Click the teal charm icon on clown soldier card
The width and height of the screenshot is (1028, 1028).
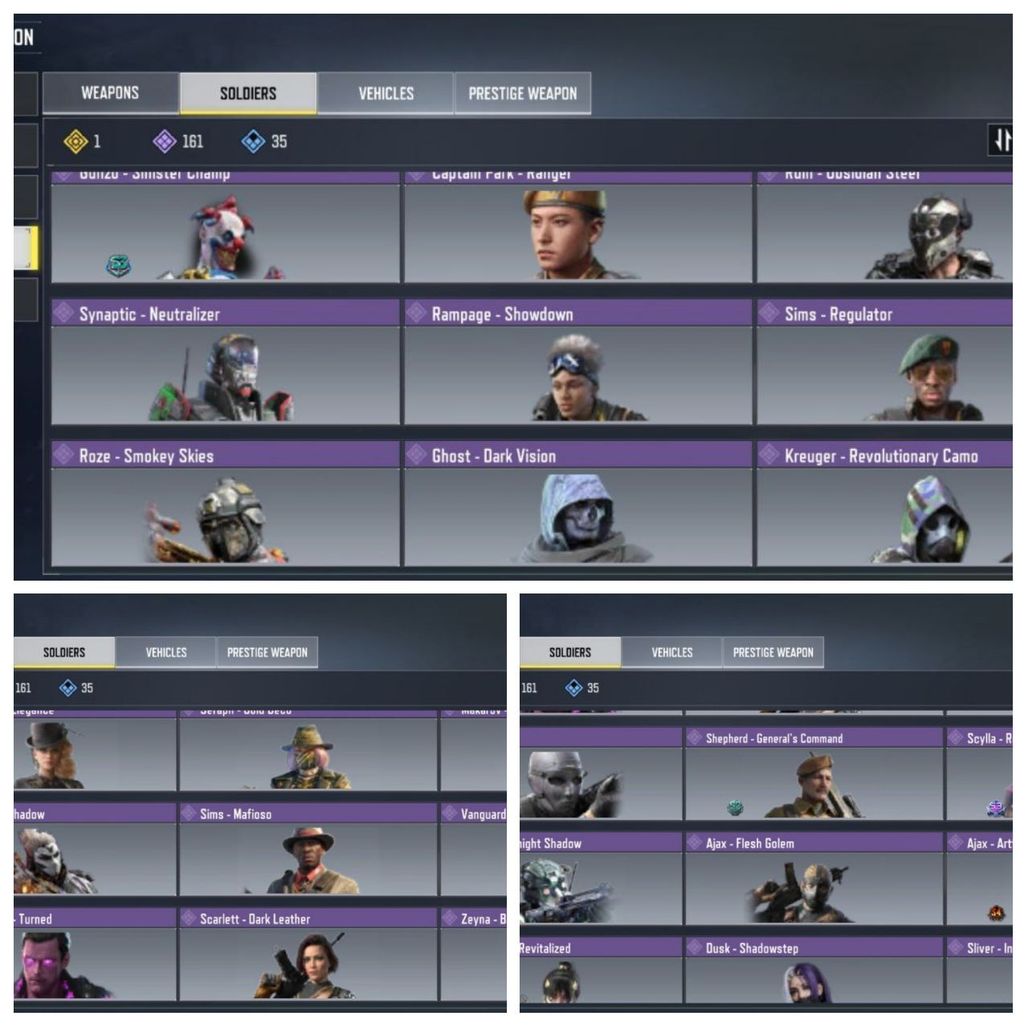pyautogui.click(x=119, y=265)
